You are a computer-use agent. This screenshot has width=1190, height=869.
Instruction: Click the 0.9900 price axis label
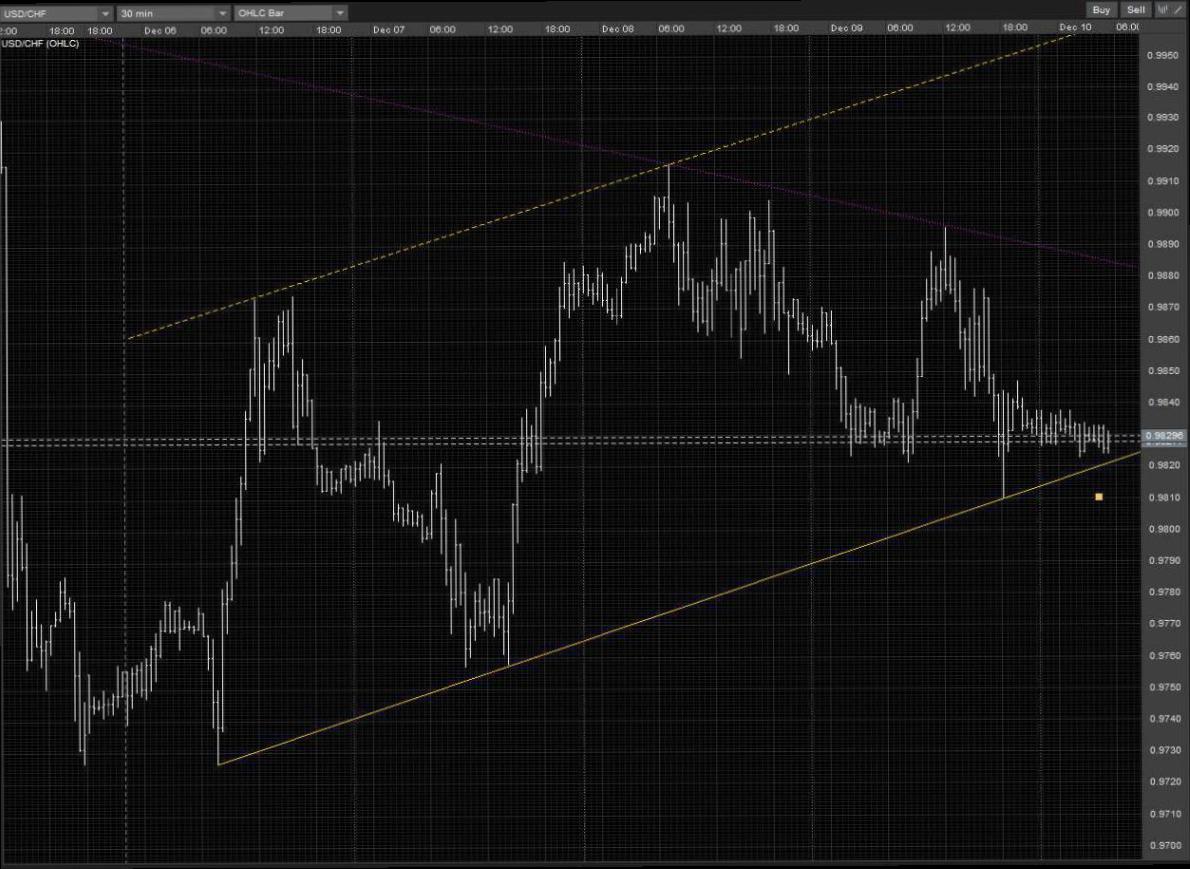pos(1162,212)
